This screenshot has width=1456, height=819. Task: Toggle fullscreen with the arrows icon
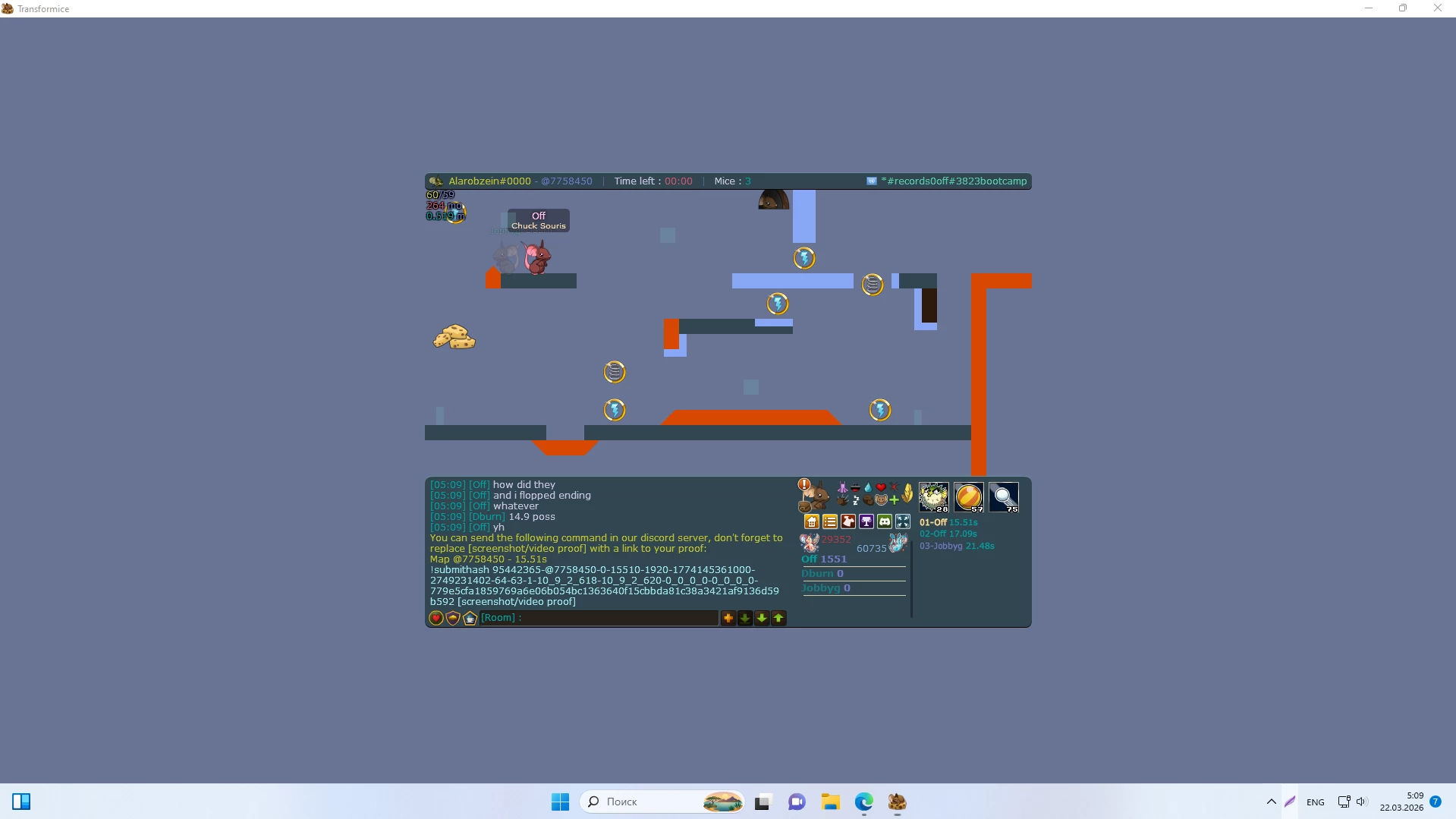point(903,521)
